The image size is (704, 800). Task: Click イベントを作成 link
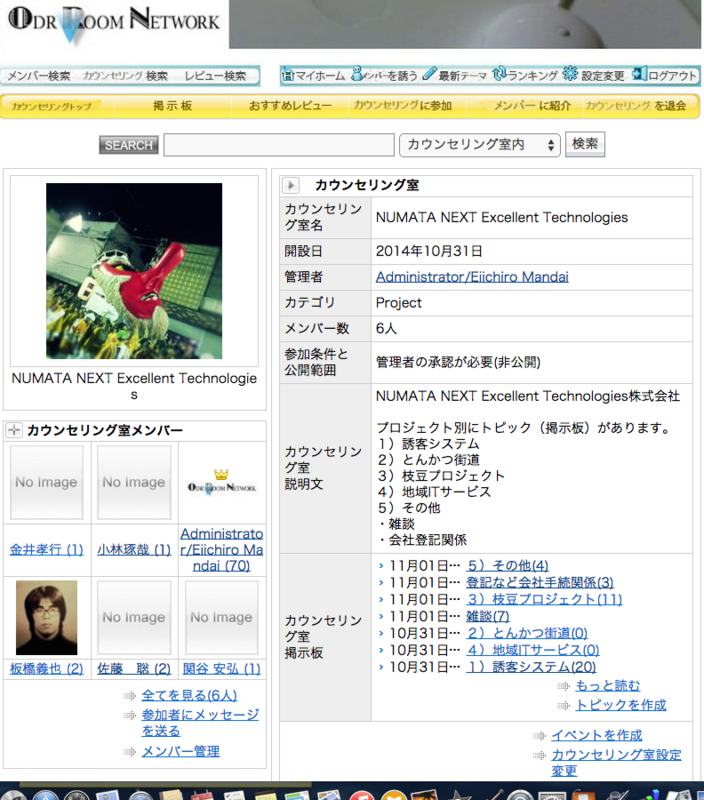597,735
